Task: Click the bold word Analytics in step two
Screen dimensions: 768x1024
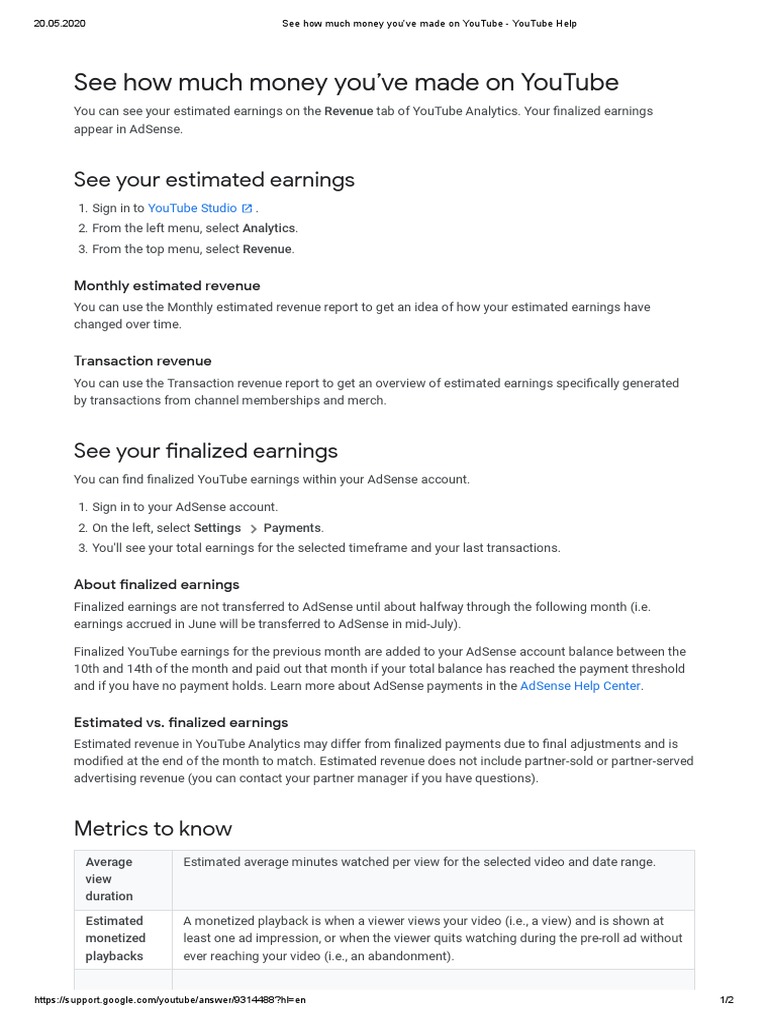Action: pos(269,228)
